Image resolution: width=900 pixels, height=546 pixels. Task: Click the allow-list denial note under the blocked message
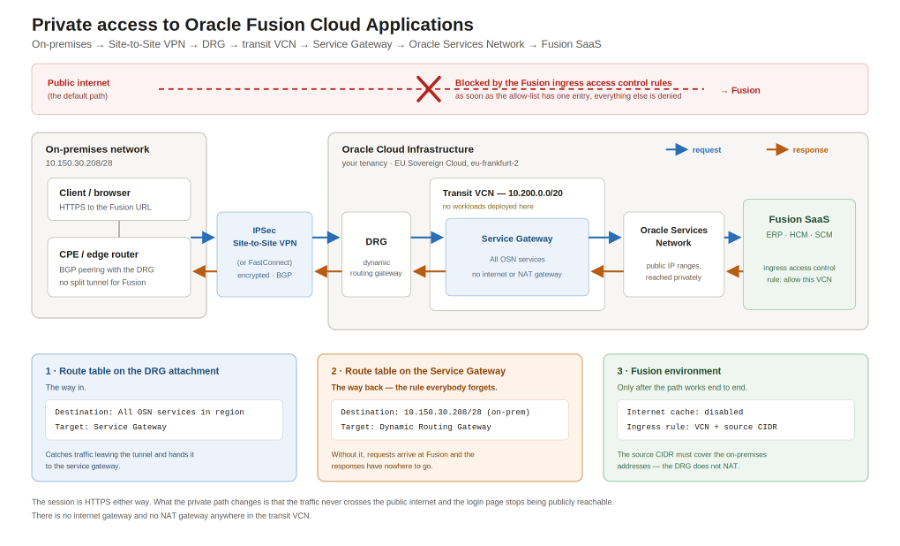coord(568,96)
